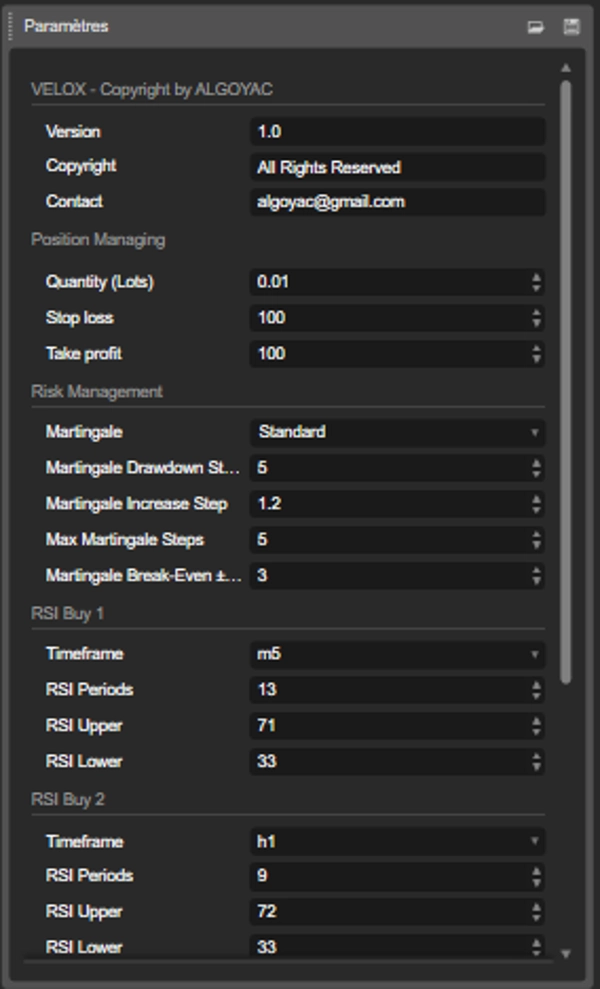Screen dimensions: 600x989
Task: Increase RSI Buy 1 RSI Periods value
Action: click(537, 685)
